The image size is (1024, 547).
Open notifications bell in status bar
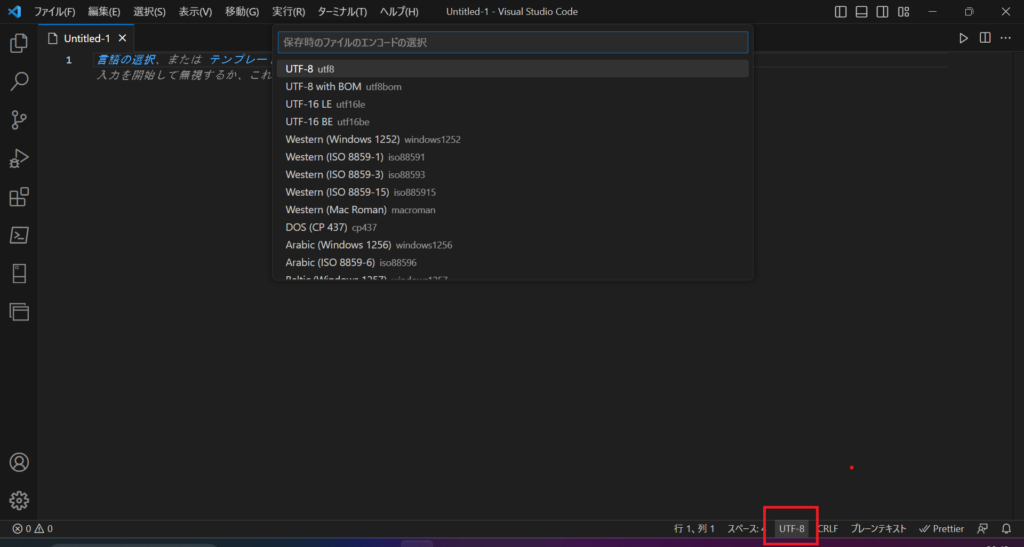(1006, 529)
